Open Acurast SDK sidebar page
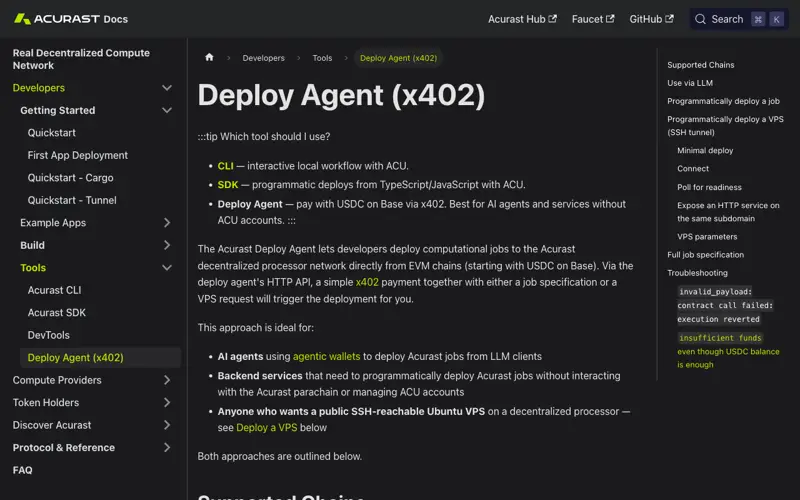Image resolution: width=800 pixels, height=500 pixels. [57, 312]
